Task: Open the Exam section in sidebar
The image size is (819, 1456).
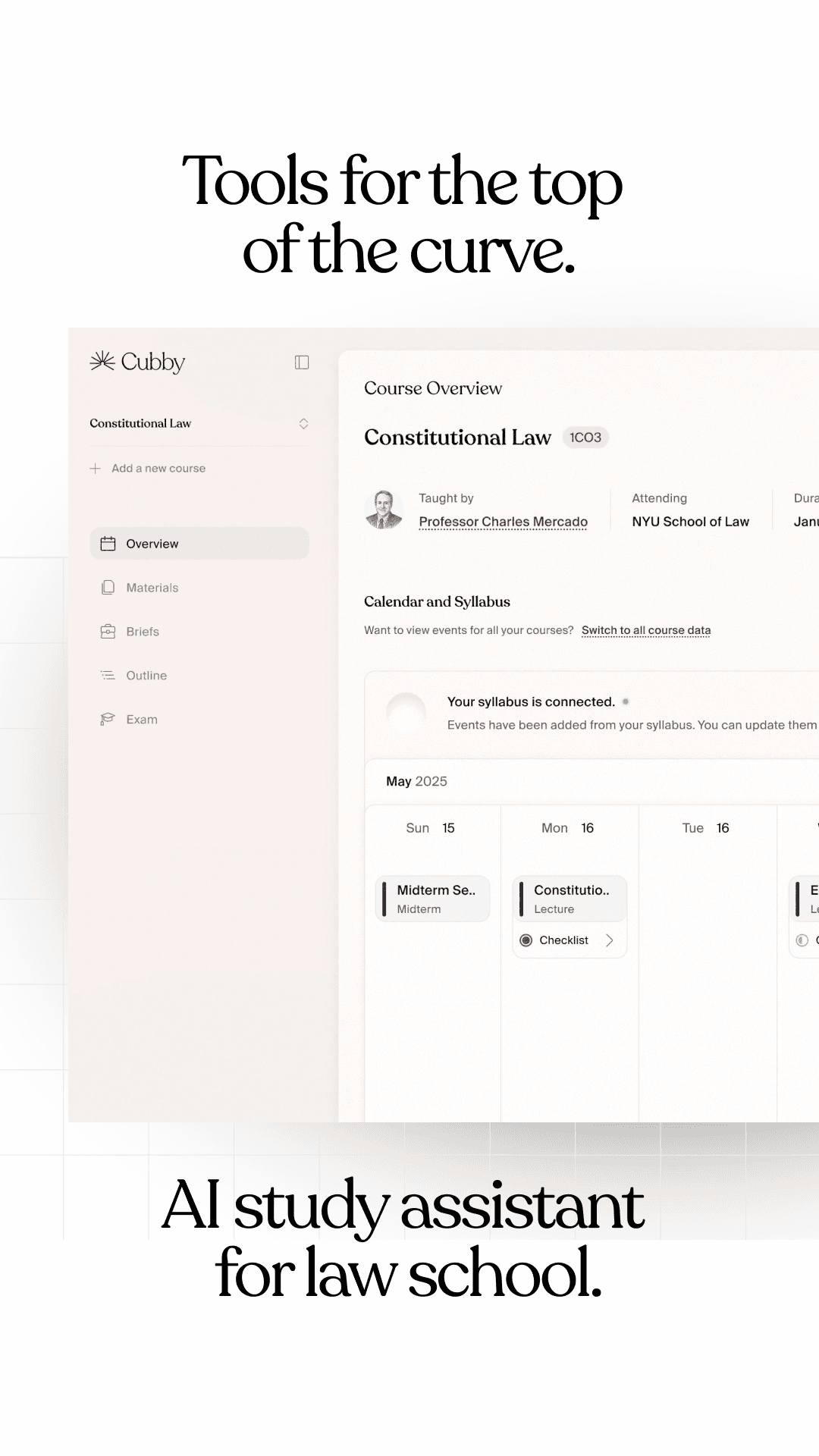Action: [x=142, y=720]
